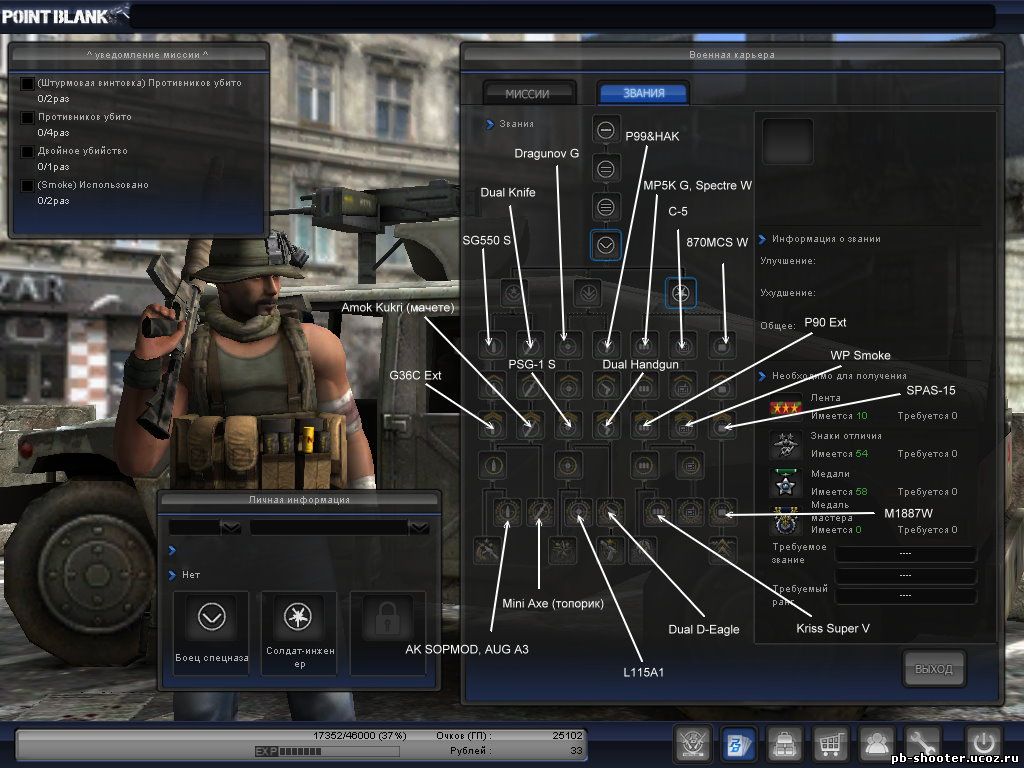
Task: Open the shorter dropdown in Личная информация
Action: [205, 527]
